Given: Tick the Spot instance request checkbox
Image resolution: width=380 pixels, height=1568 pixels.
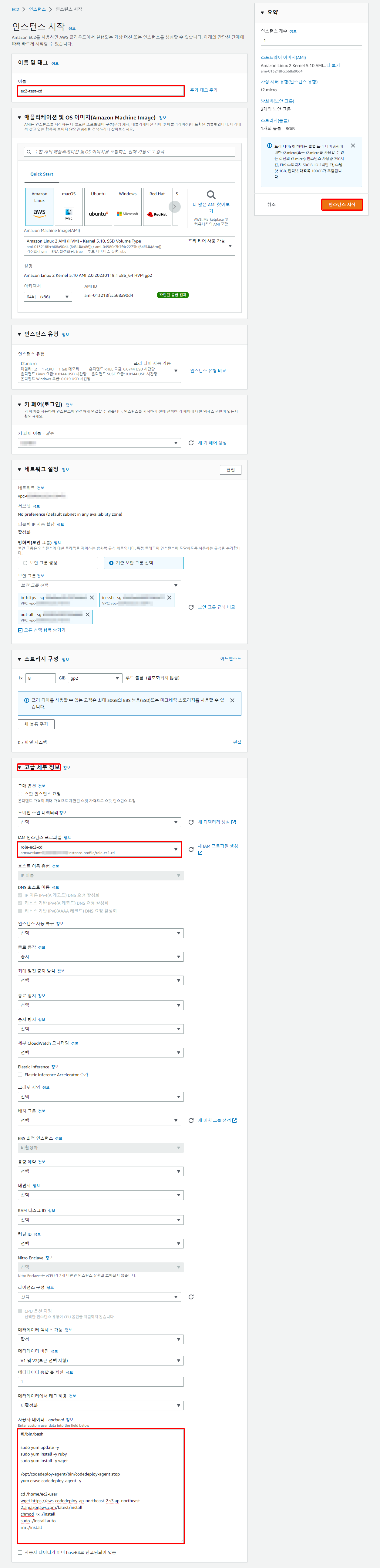Looking at the screenshot, I should pos(20,794).
